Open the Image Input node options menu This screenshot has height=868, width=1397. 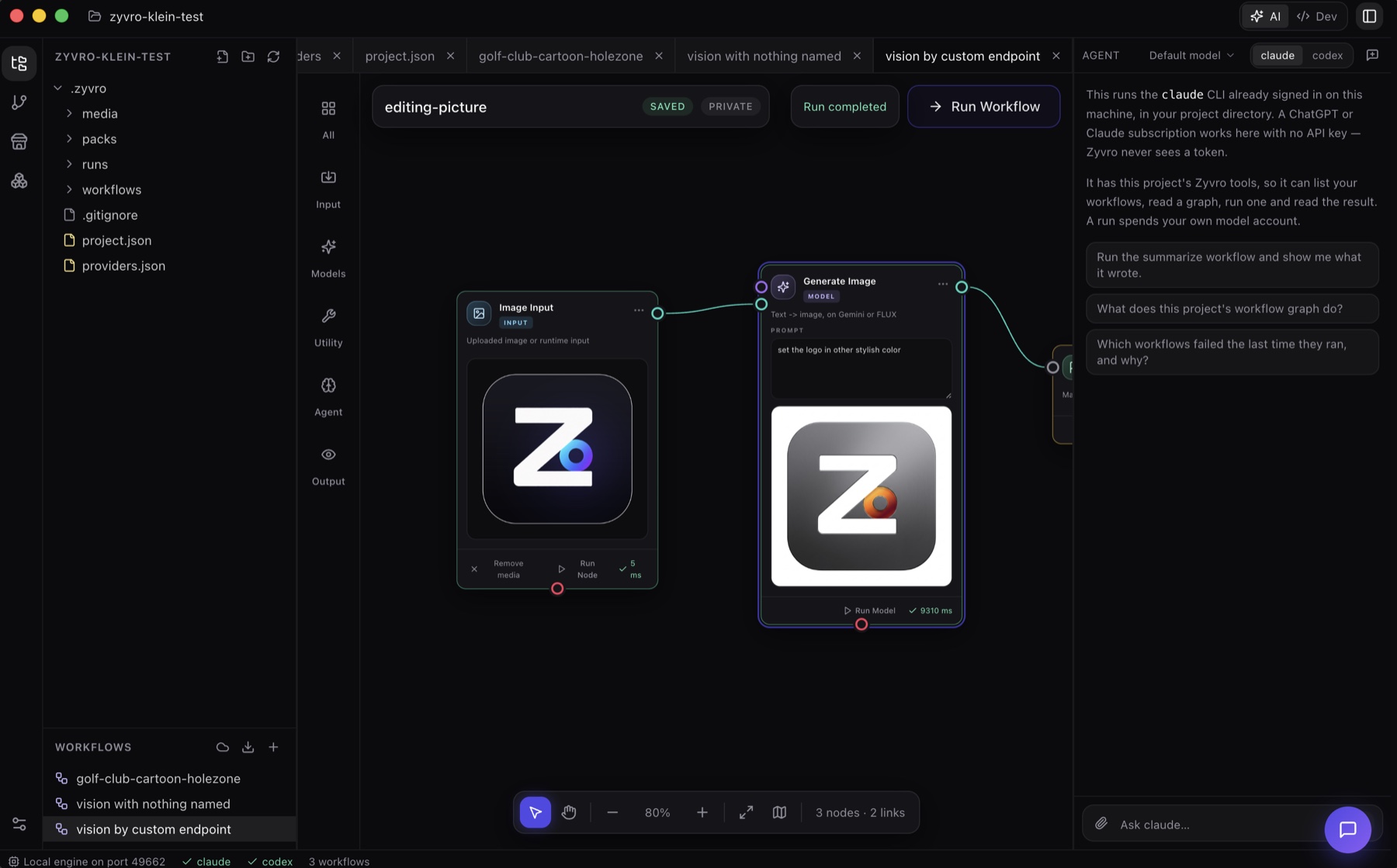point(639,310)
